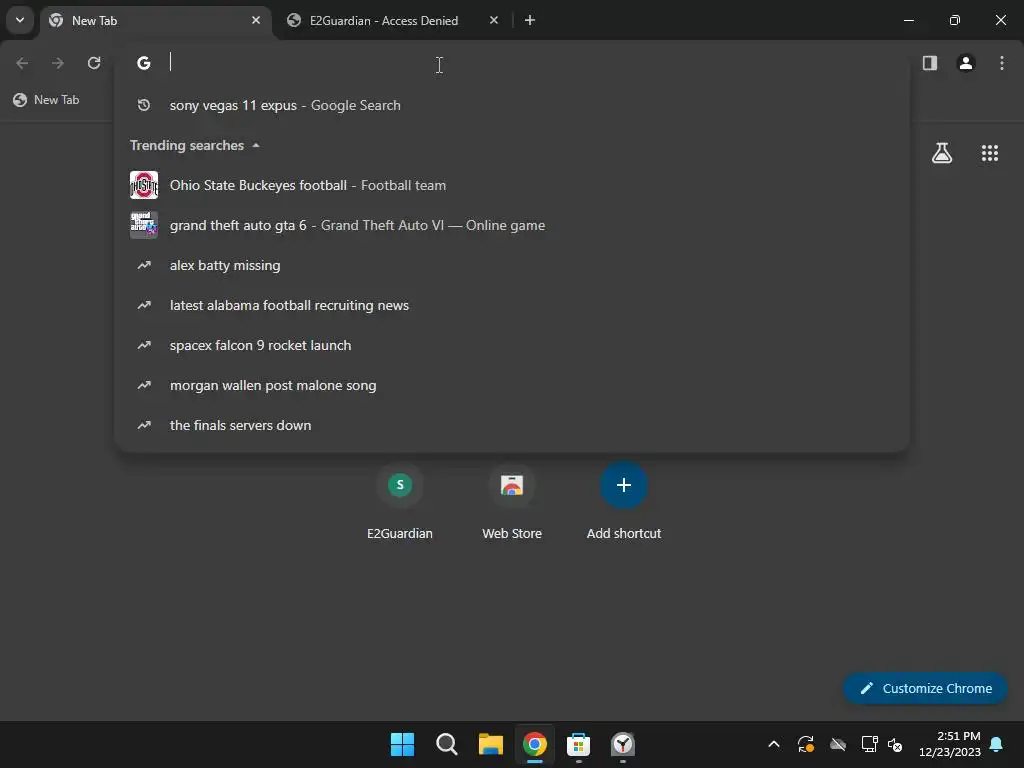This screenshot has width=1024, height=768.
Task: Close the E2Guardian - Access Denied tab
Action: pos(494,20)
